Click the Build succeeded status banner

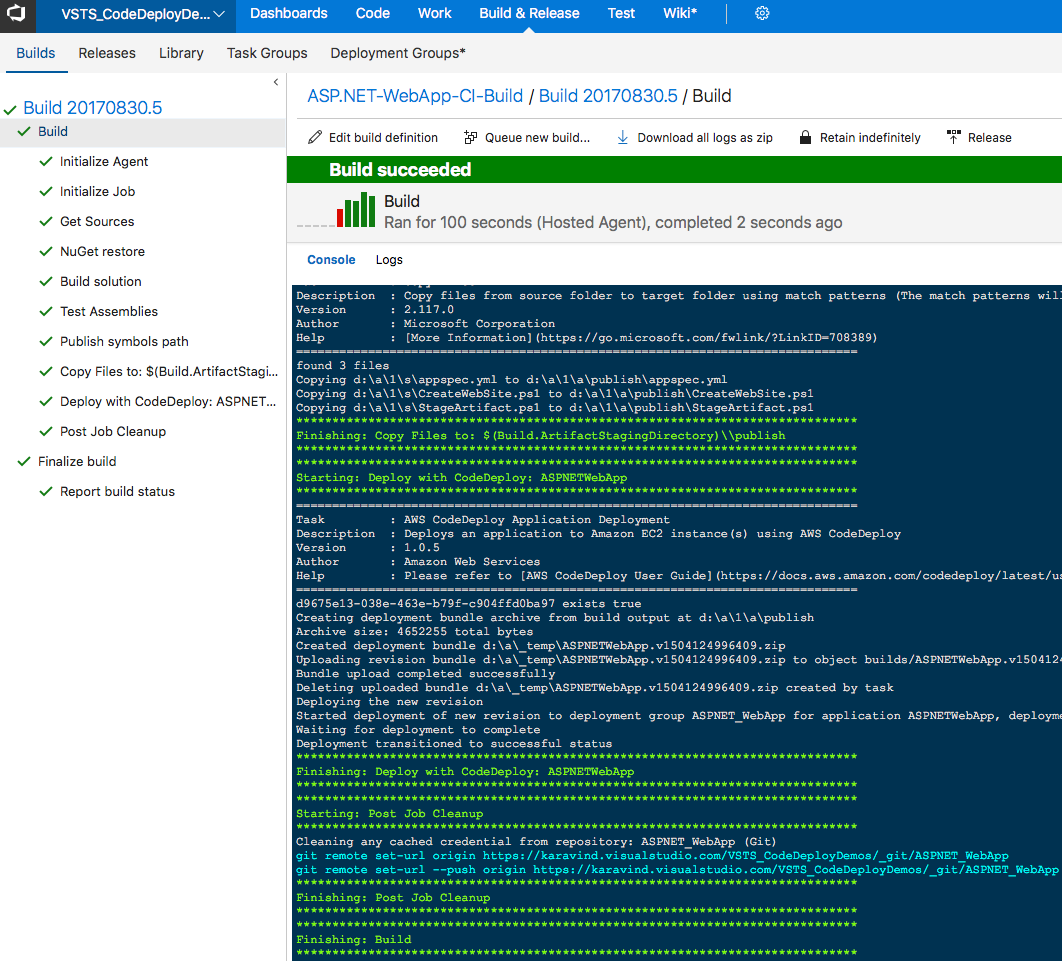click(674, 169)
